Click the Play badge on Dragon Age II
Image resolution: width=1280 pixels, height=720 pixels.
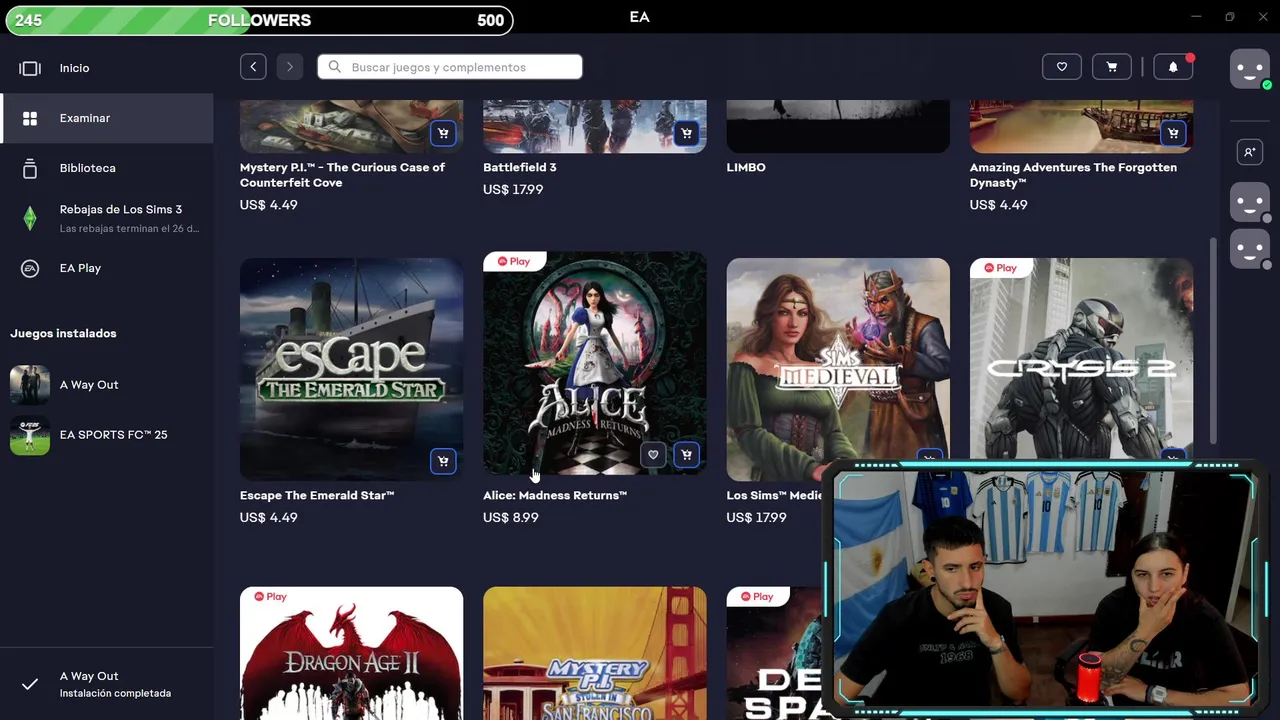(x=270, y=596)
